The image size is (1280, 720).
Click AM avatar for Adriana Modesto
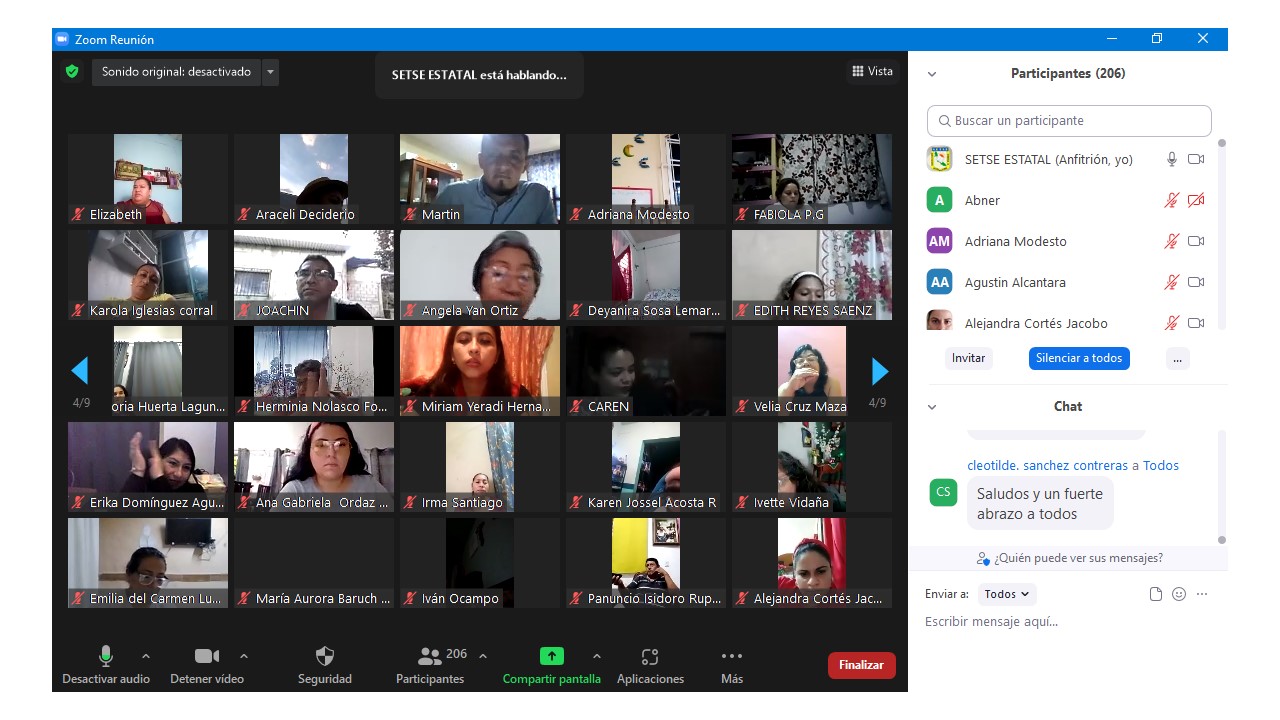click(939, 241)
